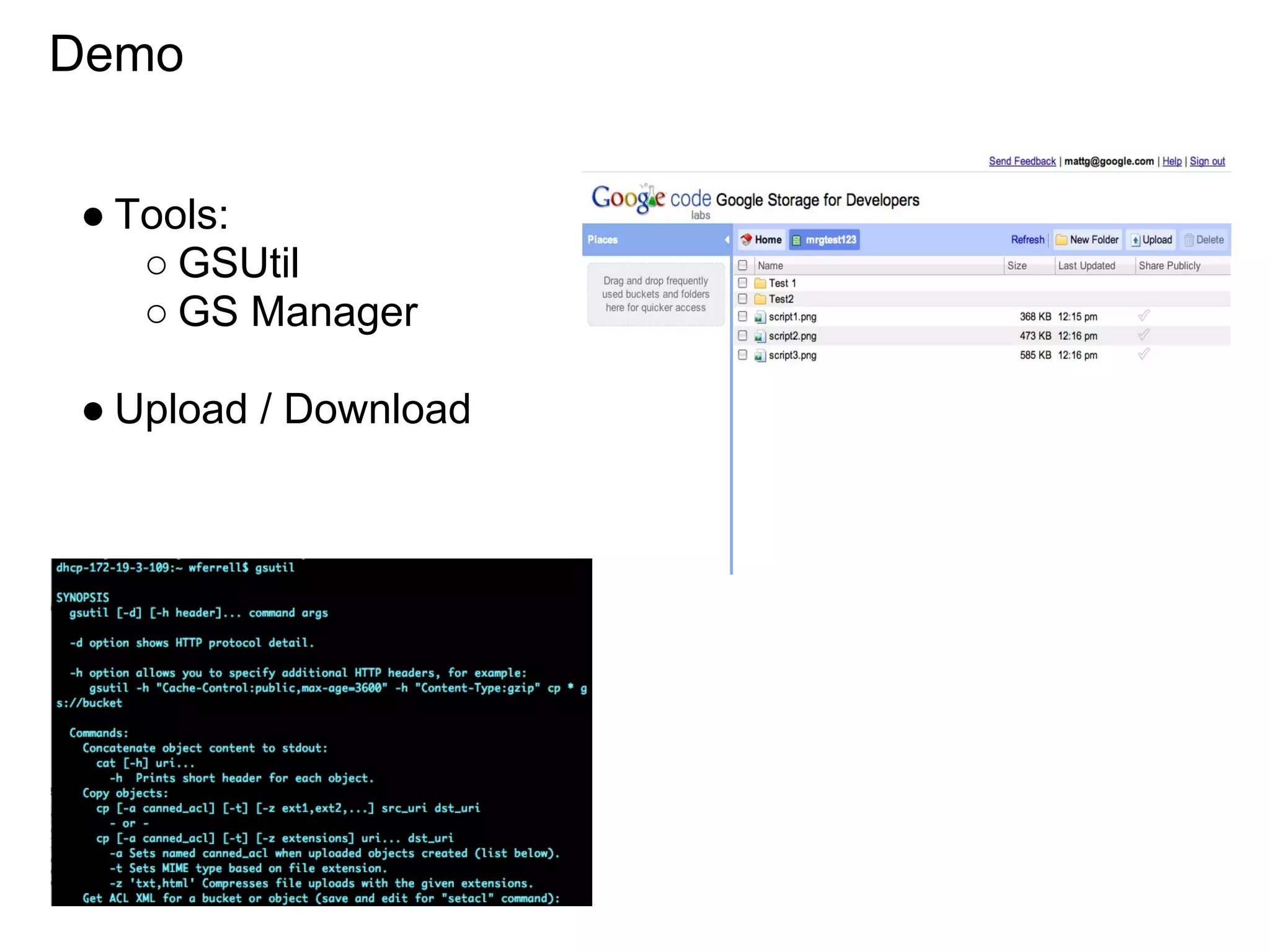Viewport: 1270px width, 952px height.
Task: Click the New Folder icon
Action: pos(1062,240)
